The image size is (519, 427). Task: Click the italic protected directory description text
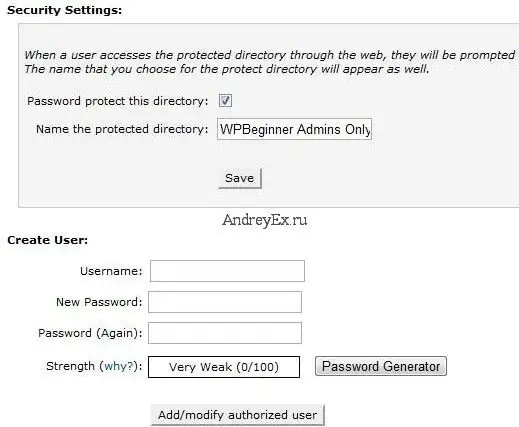coord(270,62)
